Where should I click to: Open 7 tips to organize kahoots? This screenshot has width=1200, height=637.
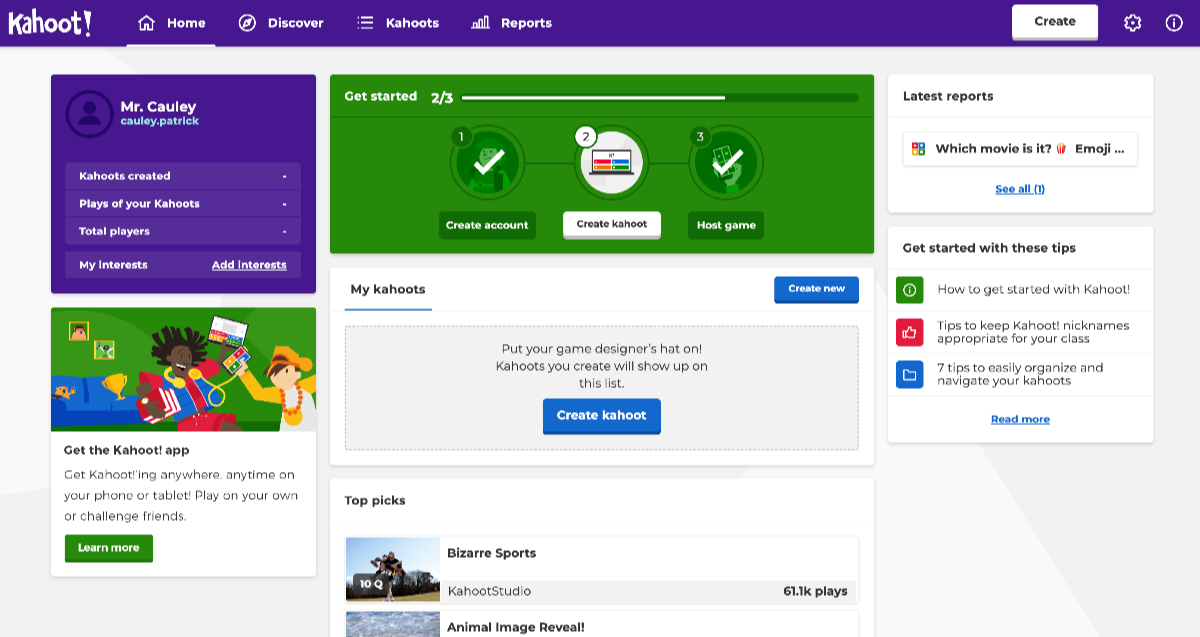[x=1020, y=374]
